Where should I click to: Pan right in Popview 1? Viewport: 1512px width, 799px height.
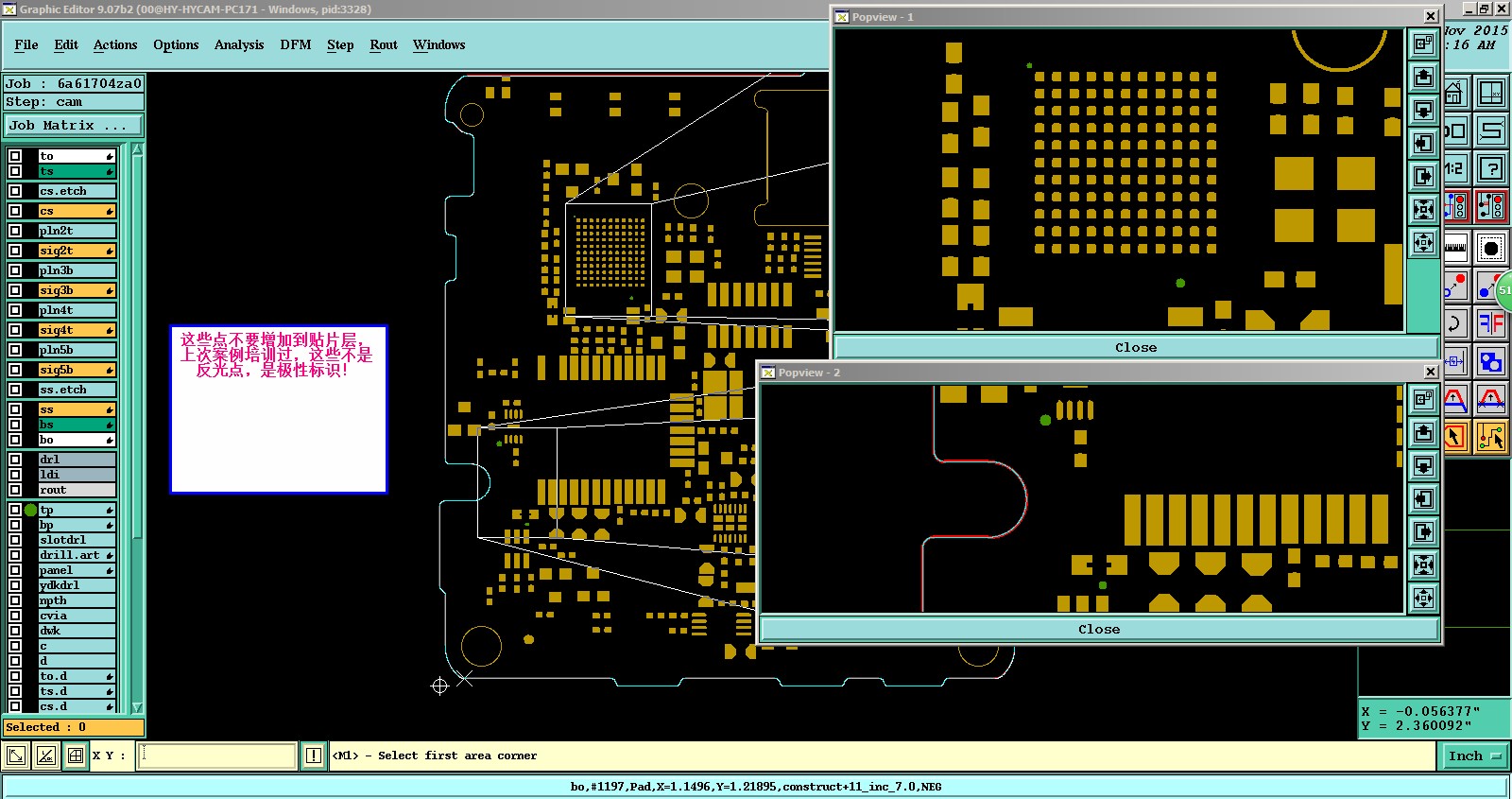point(1423,176)
